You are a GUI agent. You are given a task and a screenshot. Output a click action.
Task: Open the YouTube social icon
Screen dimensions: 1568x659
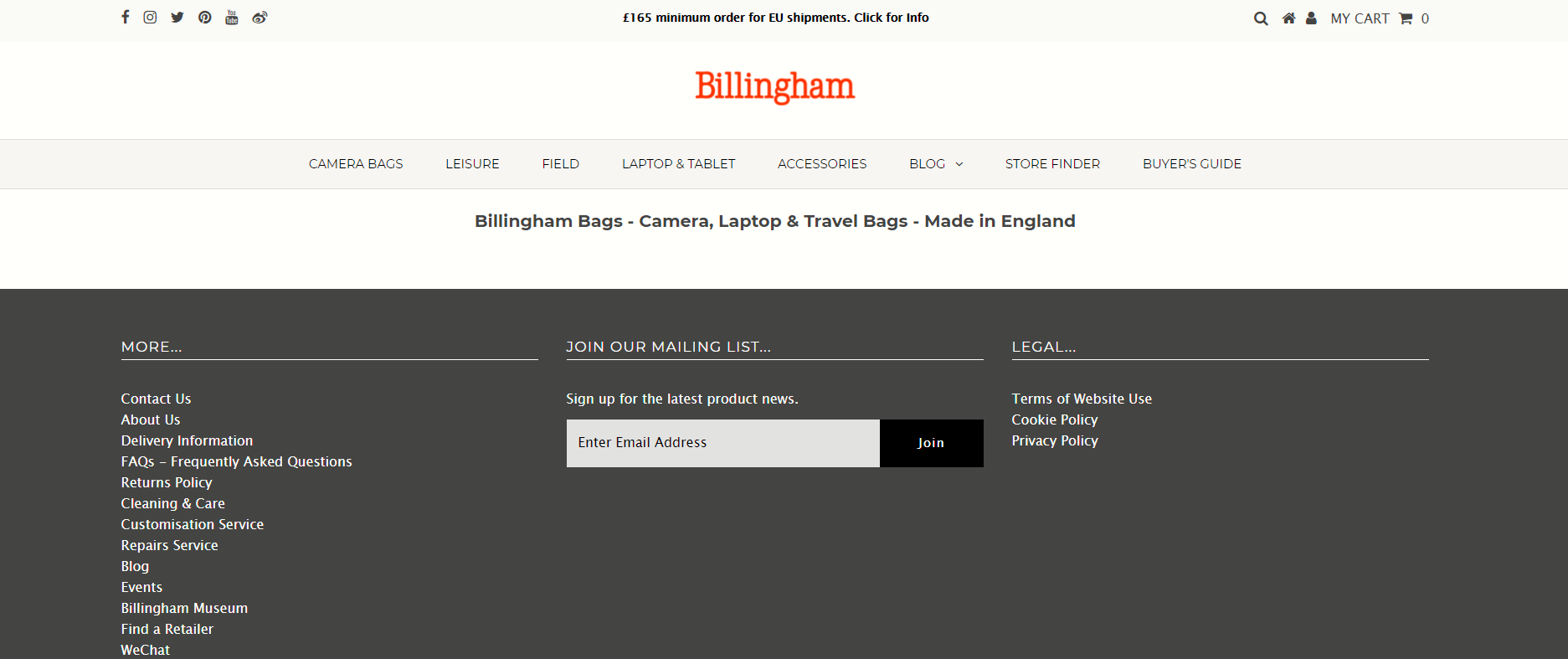tap(232, 17)
